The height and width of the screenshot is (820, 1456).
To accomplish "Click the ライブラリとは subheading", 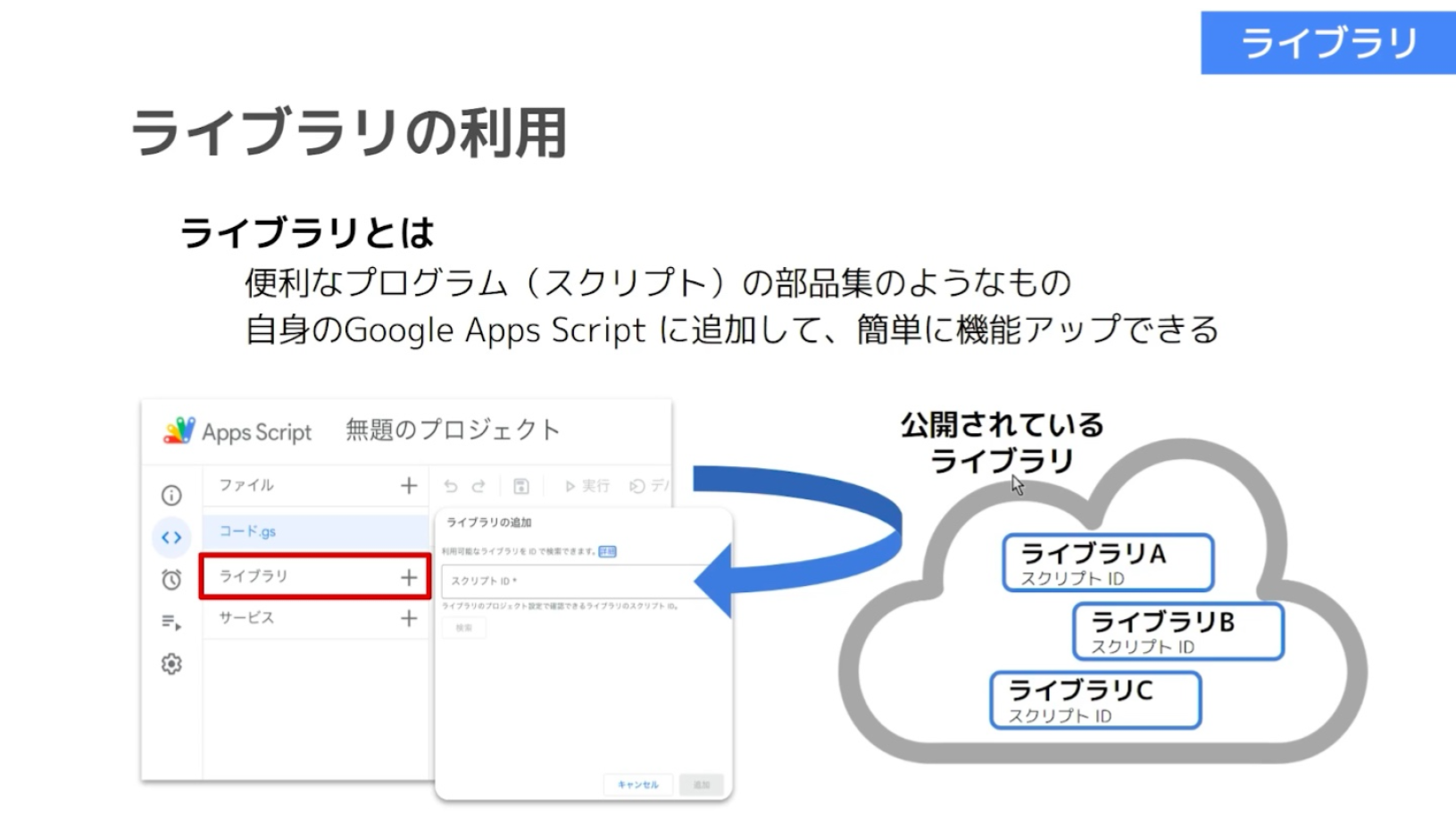I will click(307, 233).
